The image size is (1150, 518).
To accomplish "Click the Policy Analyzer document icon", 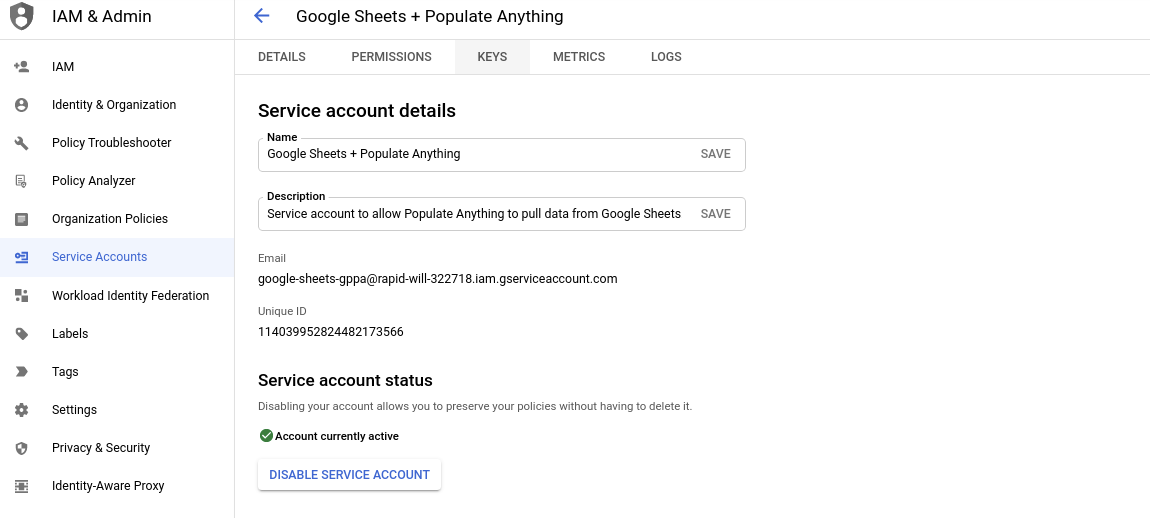I will 21,181.
